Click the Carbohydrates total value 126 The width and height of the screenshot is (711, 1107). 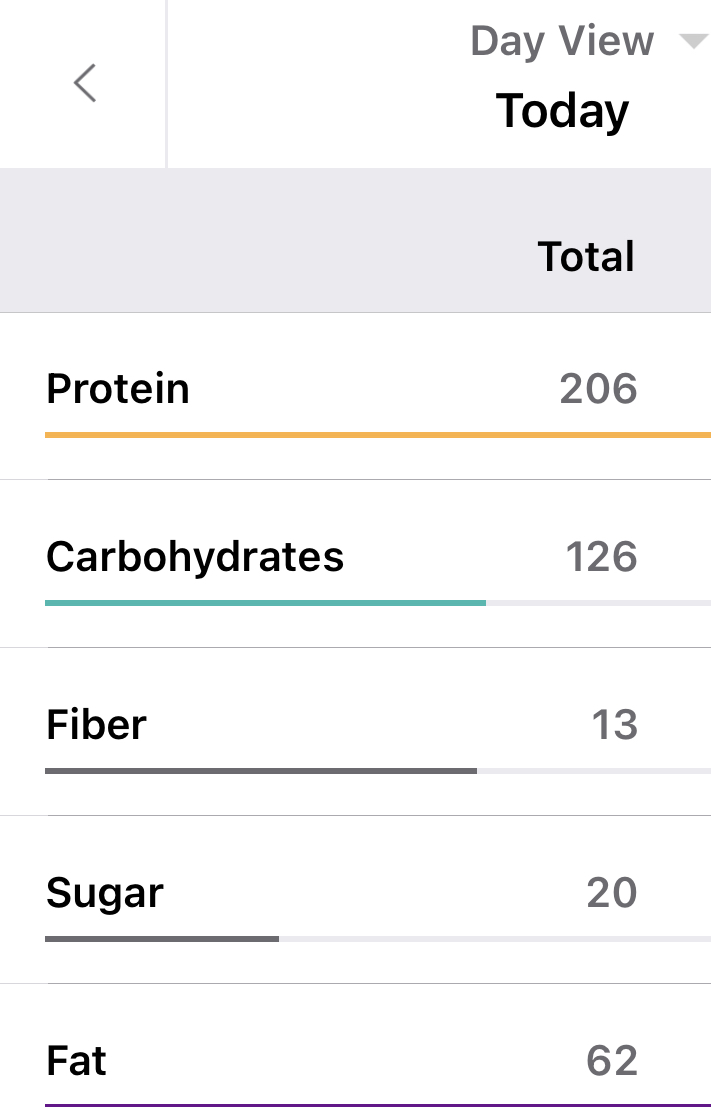tap(601, 556)
